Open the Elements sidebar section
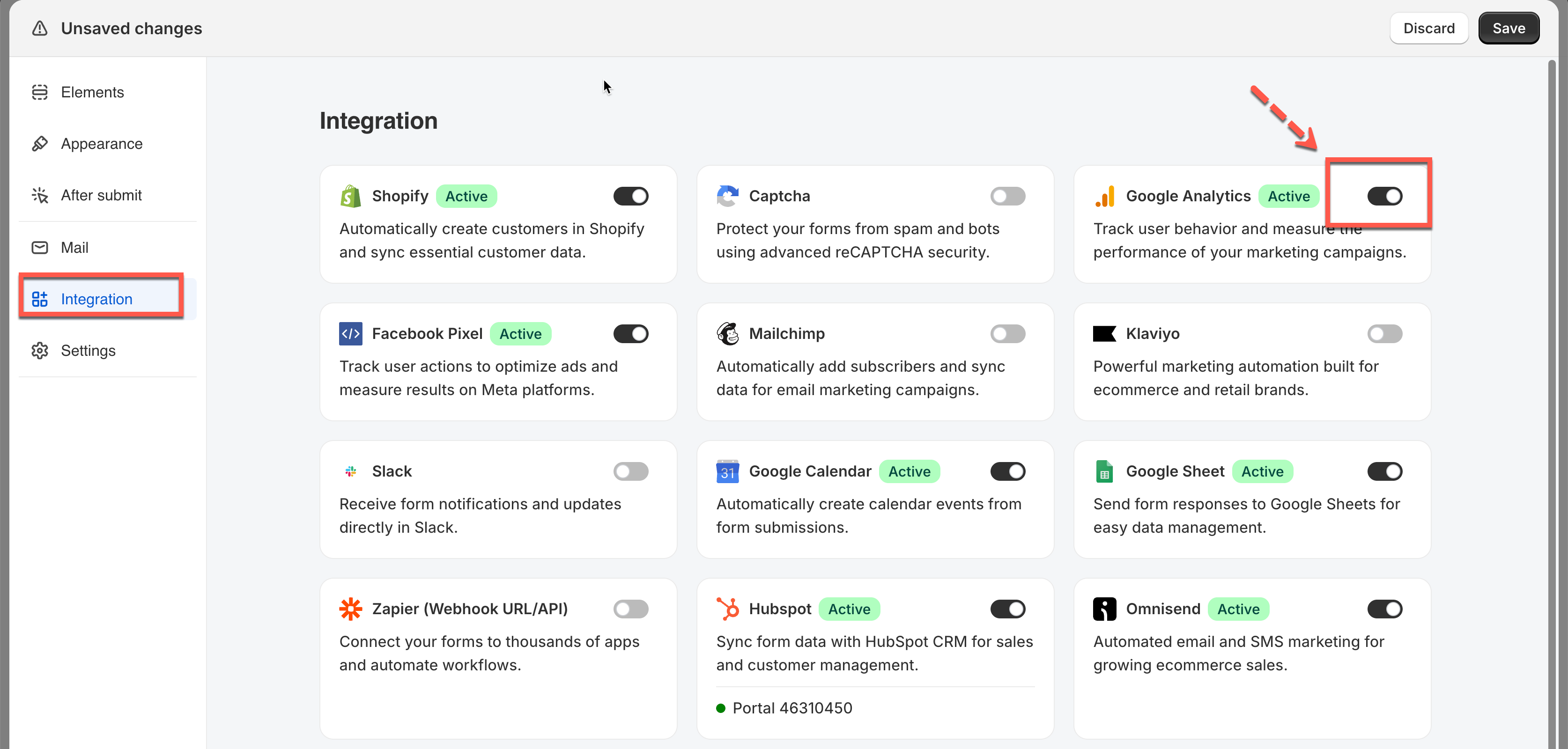 [x=93, y=92]
